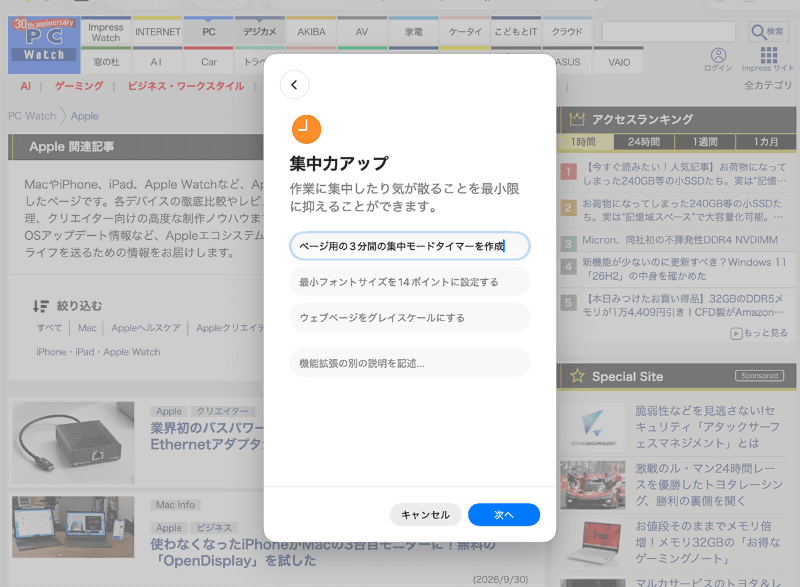Click the PC Watch 30th anniversary logo
Image resolution: width=800 pixels, height=587 pixels.
pyautogui.click(x=44, y=45)
